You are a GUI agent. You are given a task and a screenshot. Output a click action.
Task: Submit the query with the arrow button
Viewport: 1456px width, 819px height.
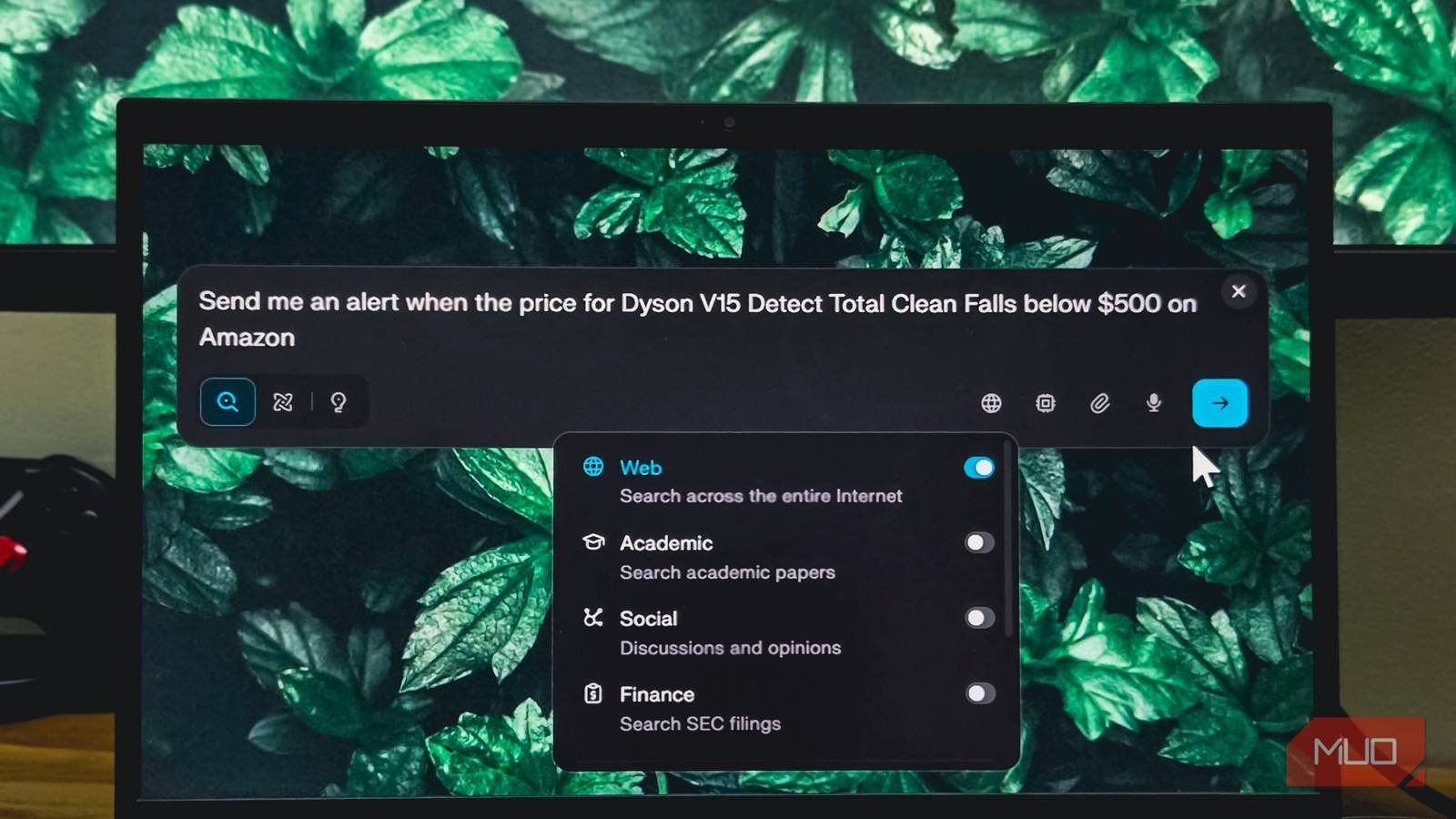pyautogui.click(x=1219, y=402)
